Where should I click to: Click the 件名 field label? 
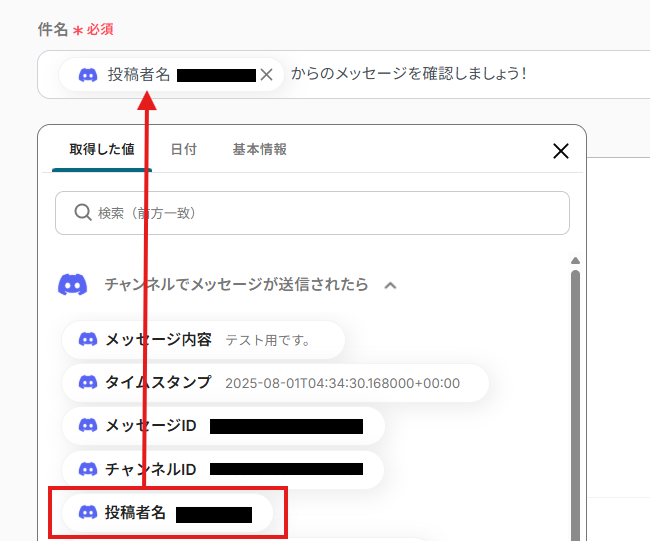point(53,29)
